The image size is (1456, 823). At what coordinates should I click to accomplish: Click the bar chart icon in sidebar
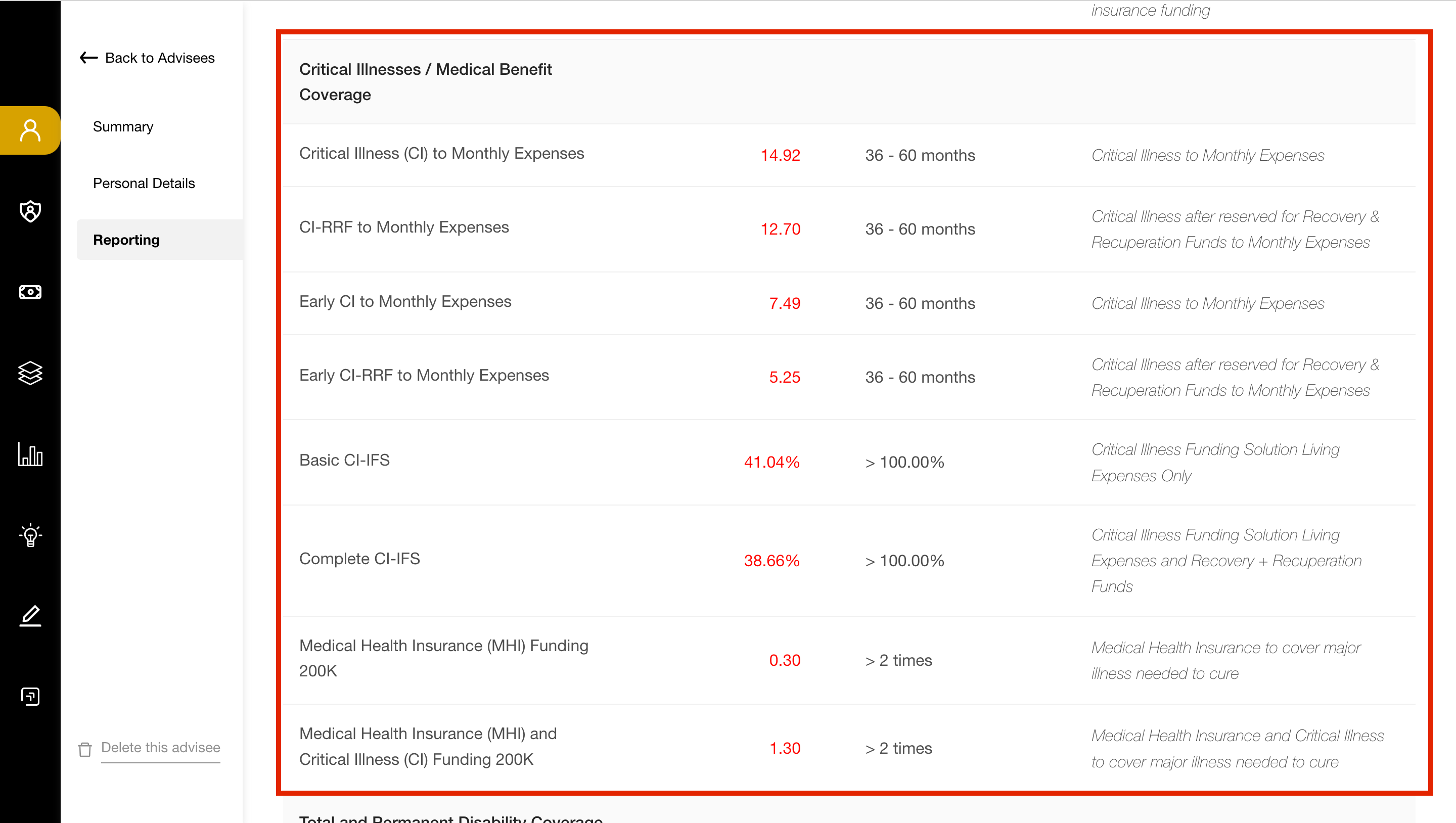29,454
